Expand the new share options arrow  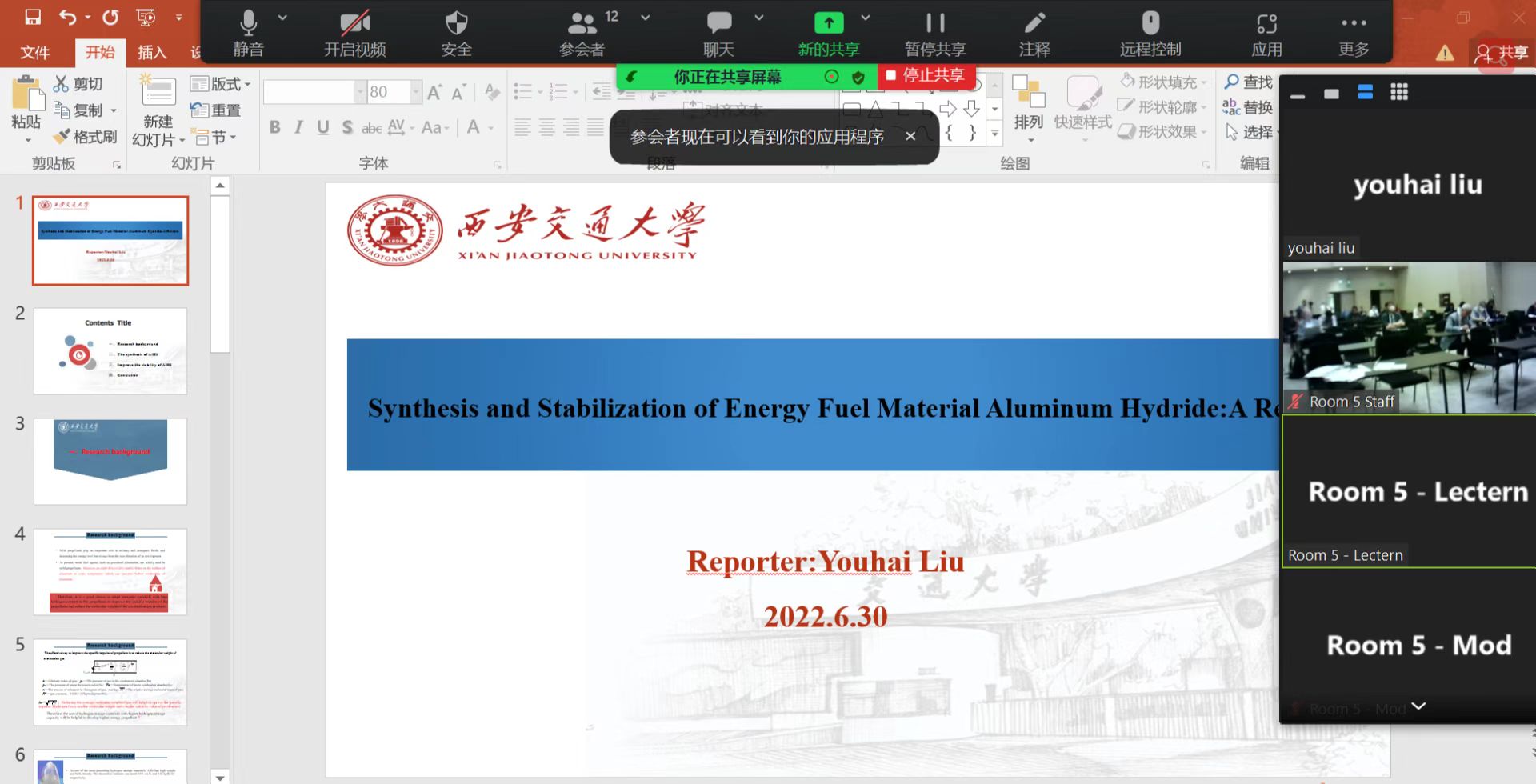(865, 18)
